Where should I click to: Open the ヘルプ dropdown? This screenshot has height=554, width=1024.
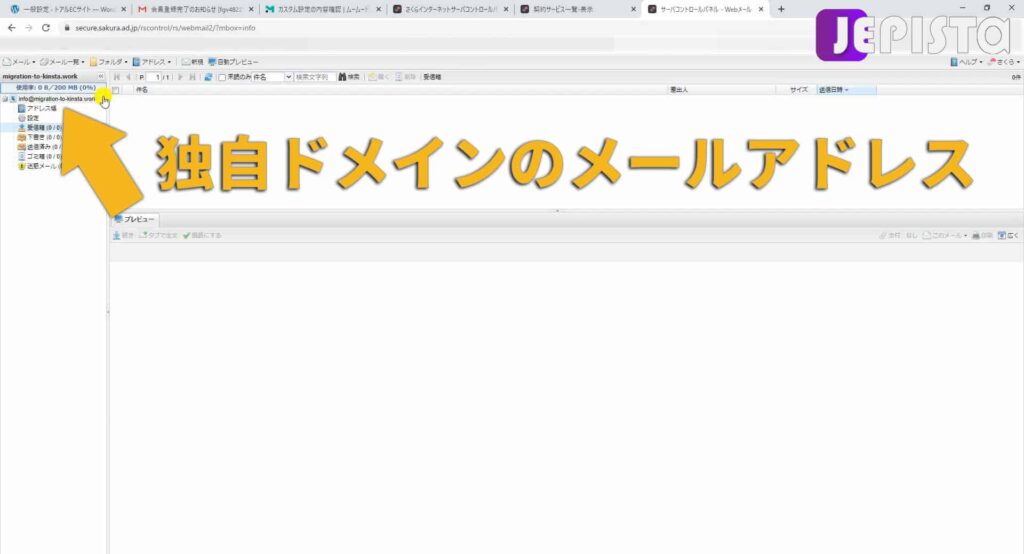pos(966,62)
